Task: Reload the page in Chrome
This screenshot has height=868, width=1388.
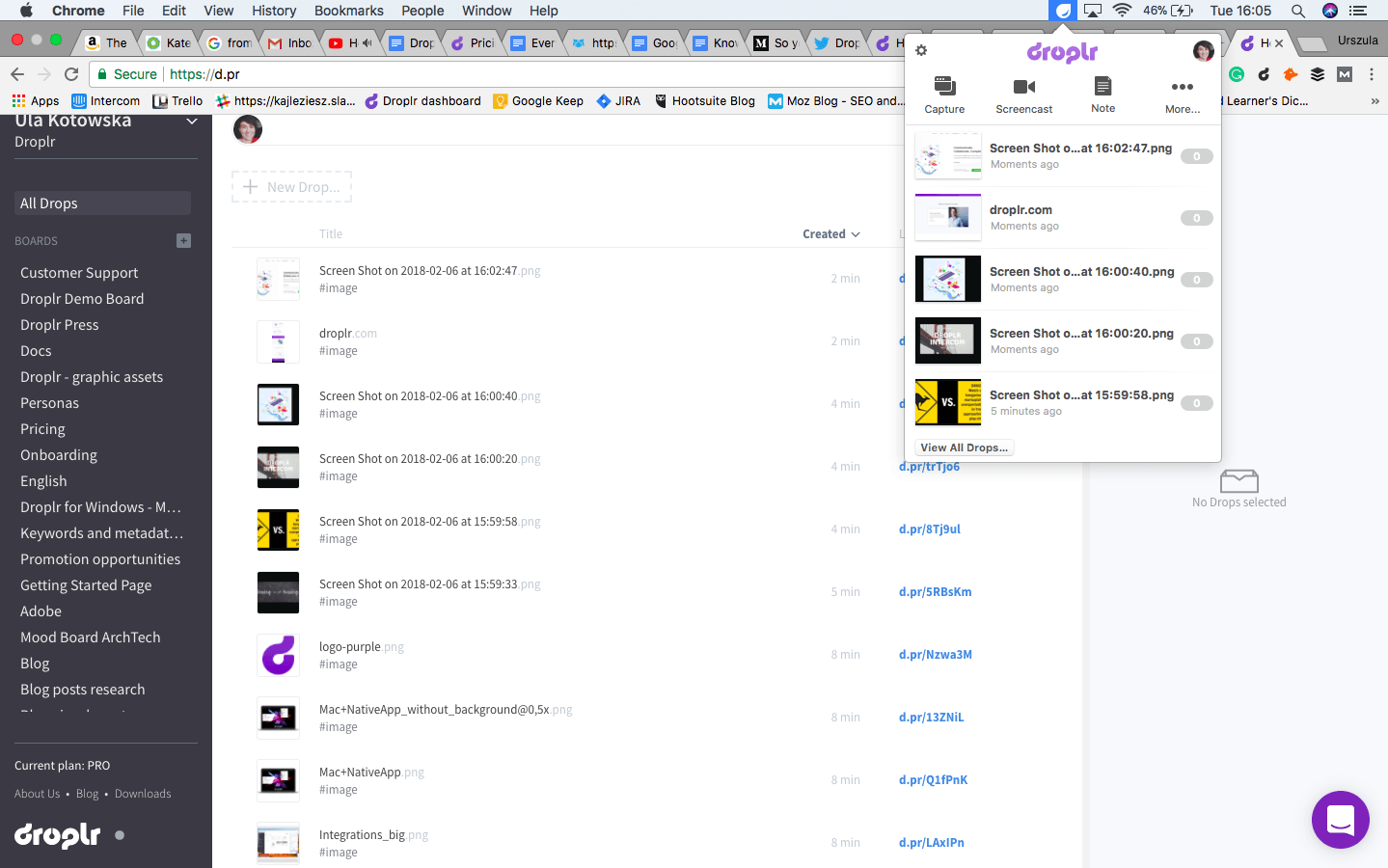Action: 71,74
